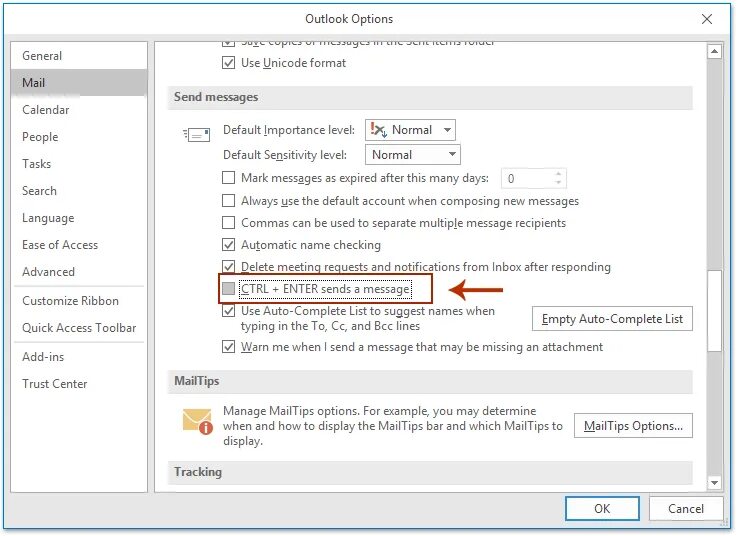Click scrollbar up arrow
The image size is (738, 536).
(714, 51)
